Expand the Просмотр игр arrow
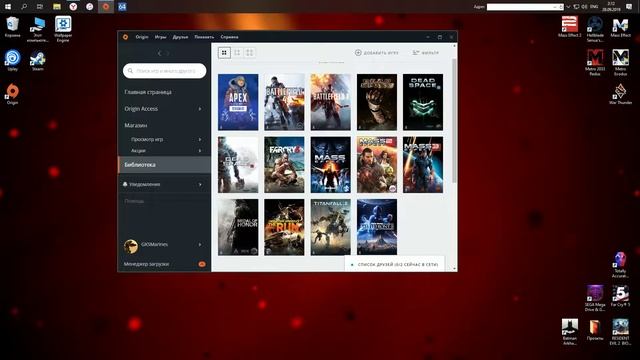 click(200, 139)
